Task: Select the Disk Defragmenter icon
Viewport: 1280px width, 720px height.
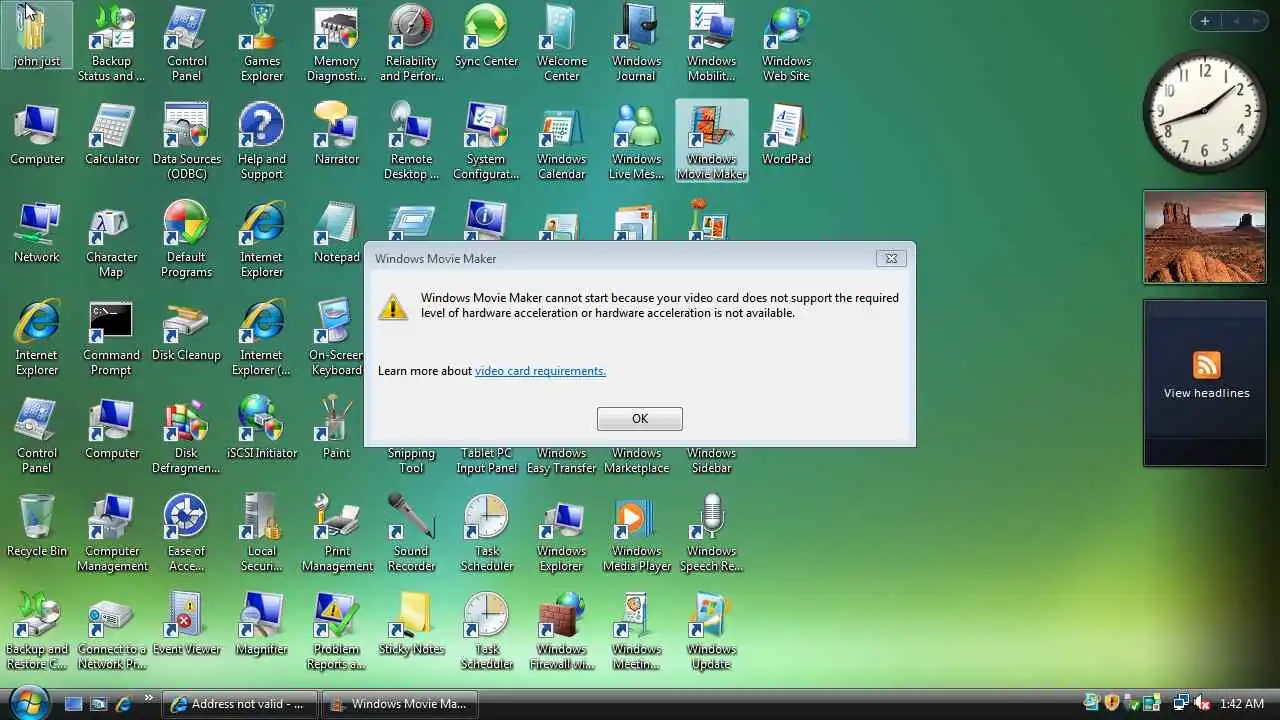Action: pos(187,435)
